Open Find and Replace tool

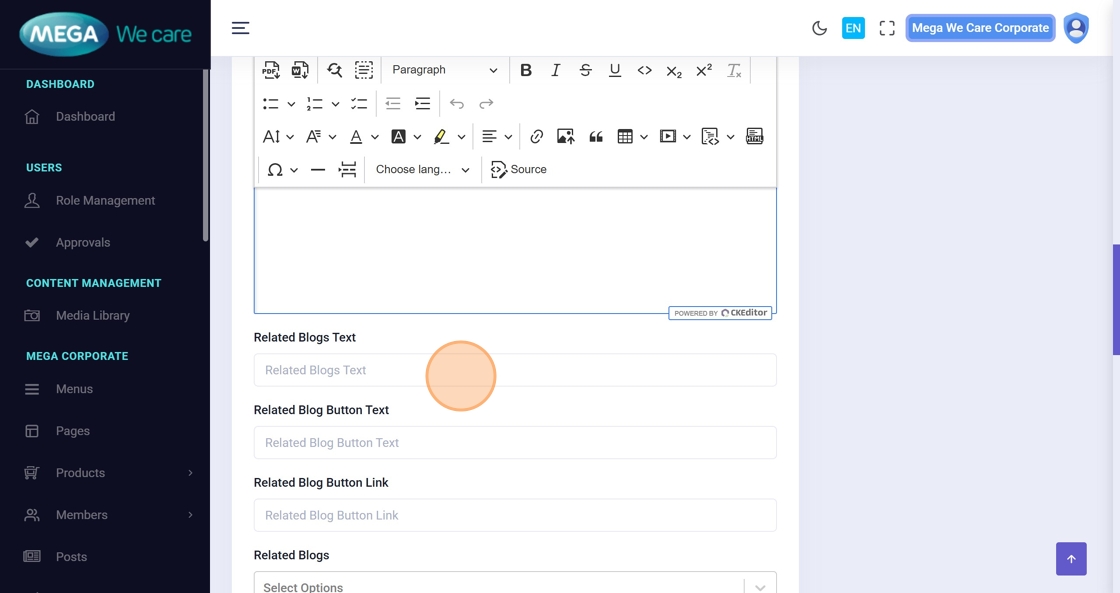point(334,70)
